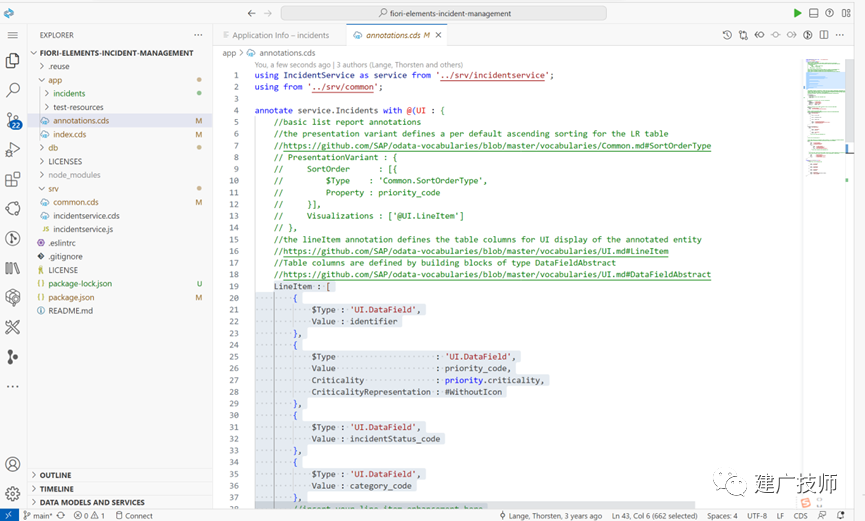
Task: Show additional activity bar views ellipsis
Action: point(13,386)
